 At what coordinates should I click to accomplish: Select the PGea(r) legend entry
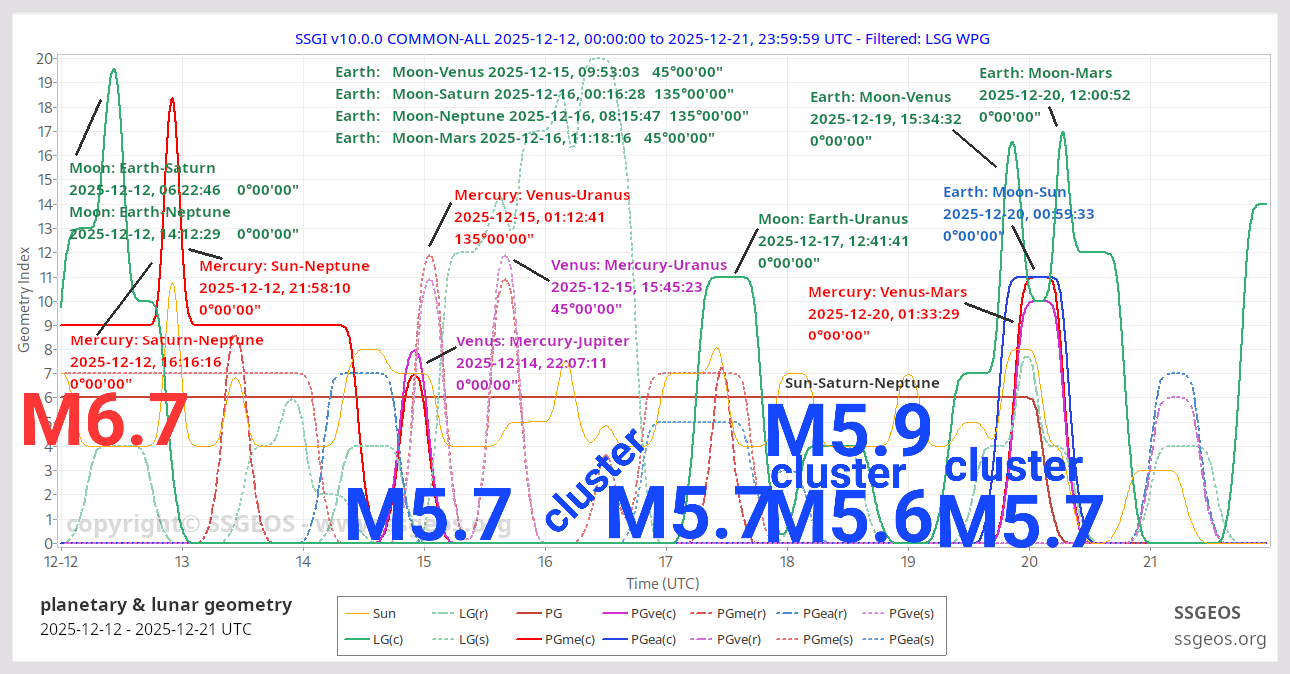tap(823, 613)
